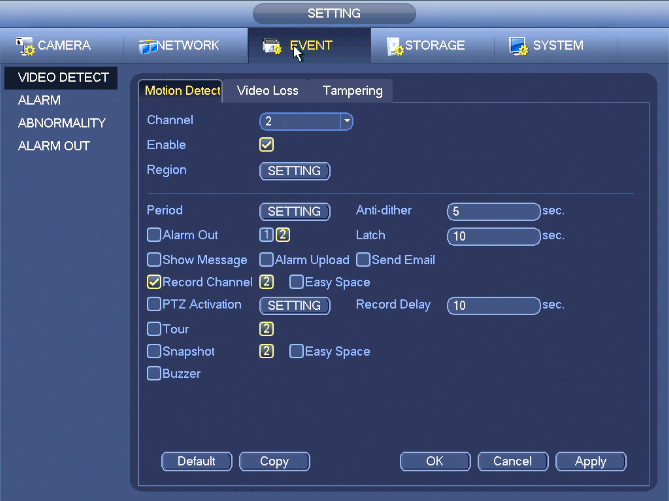669x501 pixels.
Task: Click the Apply button
Action: click(x=590, y=461)
